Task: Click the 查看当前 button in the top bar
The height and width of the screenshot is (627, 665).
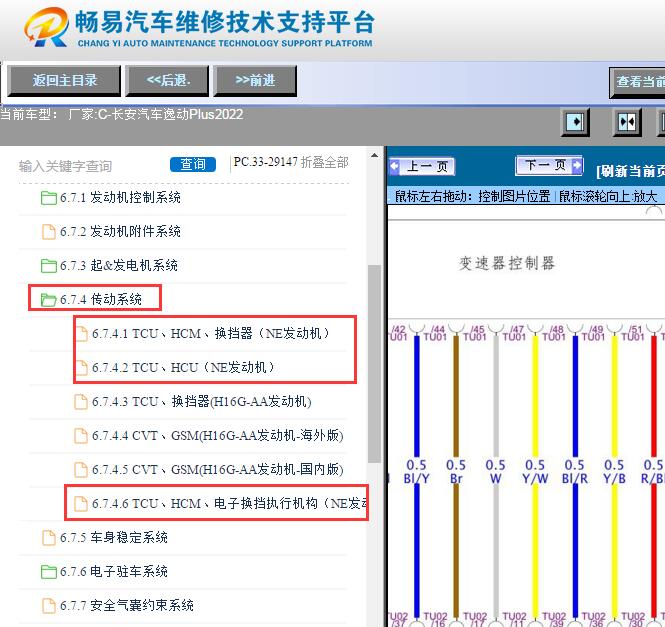Action: pyautogui.click(x=637, y=82)
